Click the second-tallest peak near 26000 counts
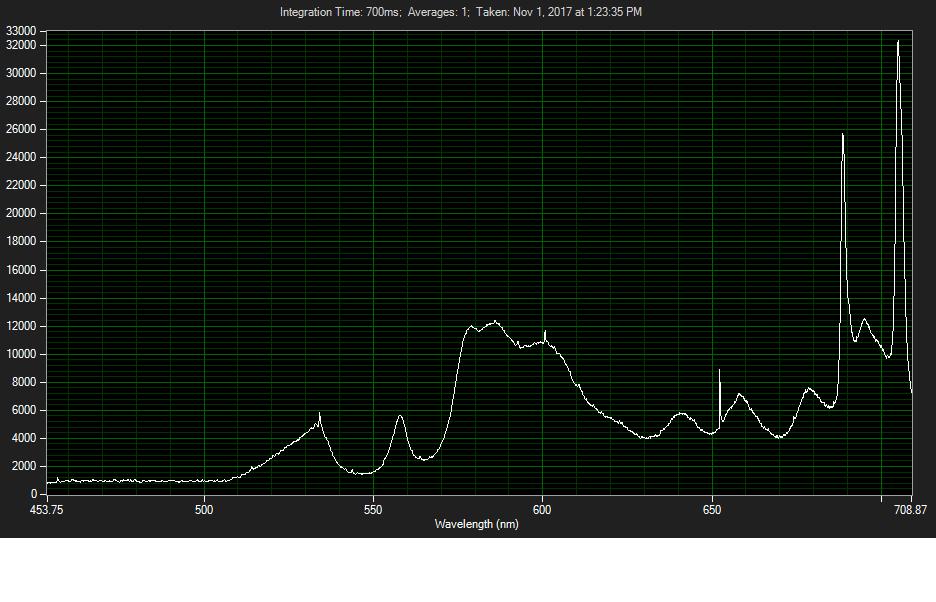The height and width of the screenshot is (602, 936). tap(842, 135)
